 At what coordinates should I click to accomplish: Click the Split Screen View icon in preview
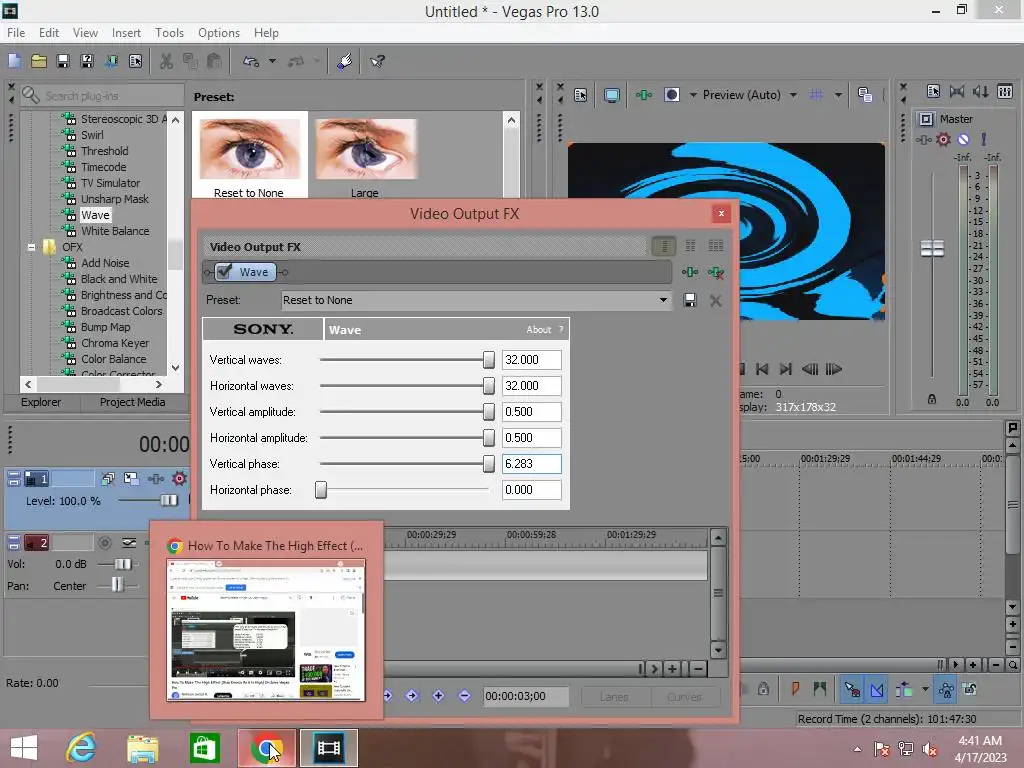(671, 95)
